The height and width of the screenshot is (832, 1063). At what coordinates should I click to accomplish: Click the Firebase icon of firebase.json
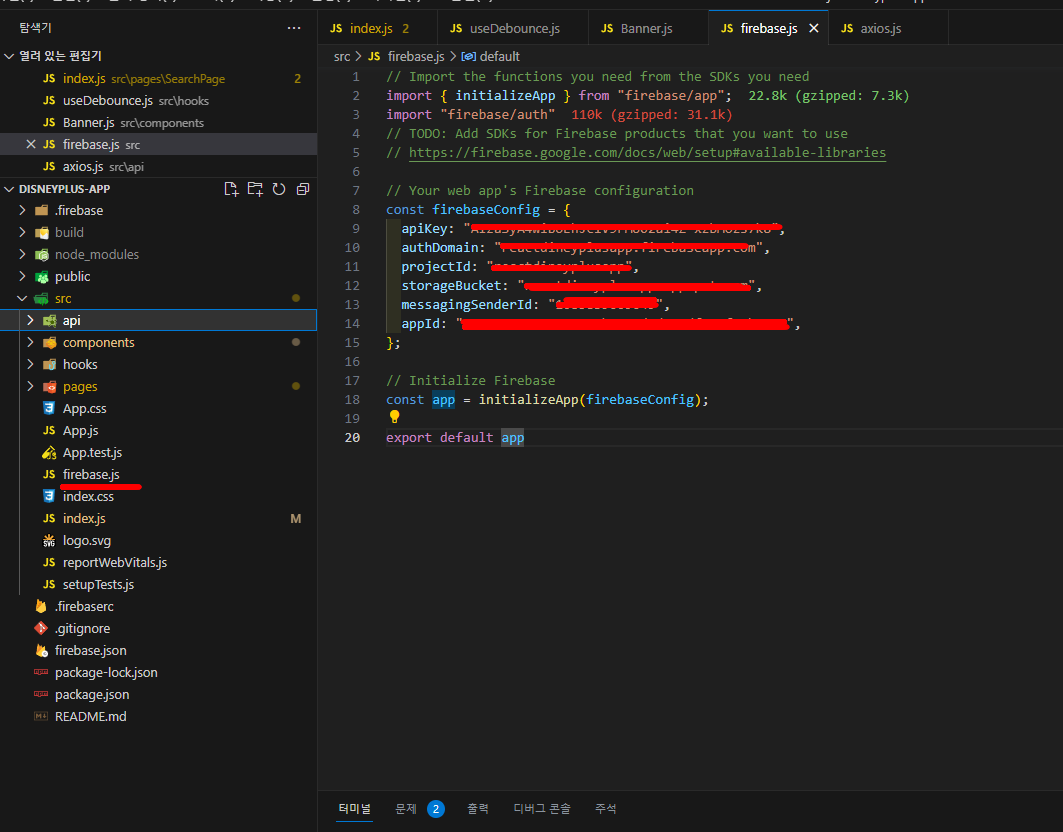(x=41, y=650)
